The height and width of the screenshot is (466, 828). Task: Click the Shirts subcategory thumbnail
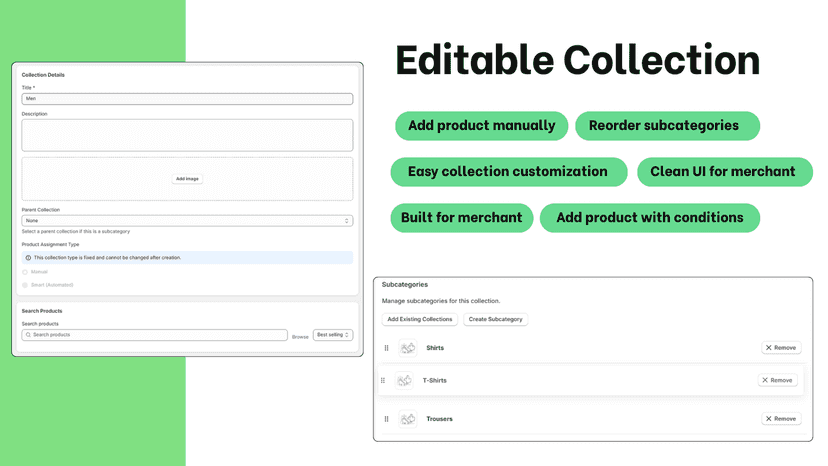(408, 348)
